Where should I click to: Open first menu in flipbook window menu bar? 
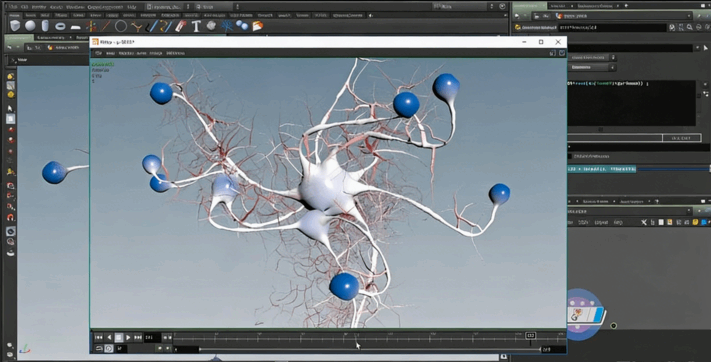(98, 53)
